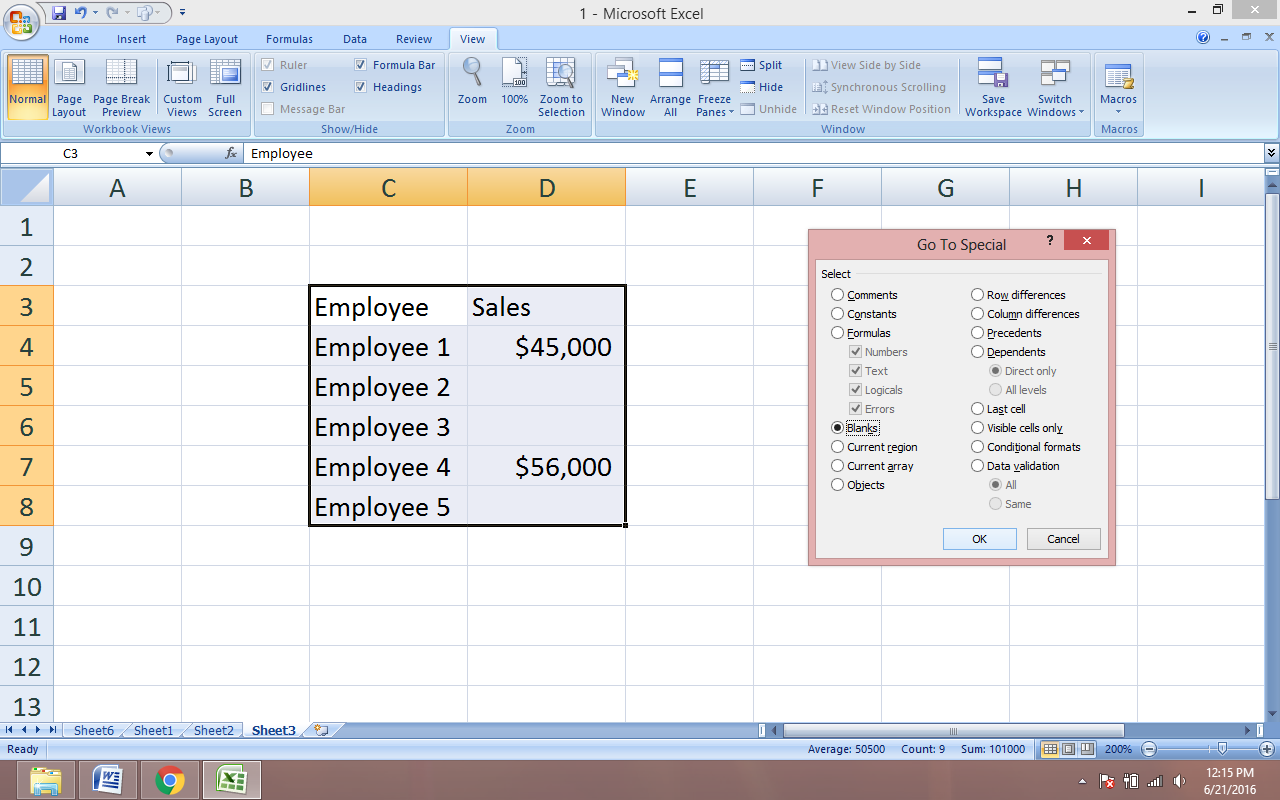Click the insert function fx icon
Viewport: 1280px width, 800px height.
(231, 153)
